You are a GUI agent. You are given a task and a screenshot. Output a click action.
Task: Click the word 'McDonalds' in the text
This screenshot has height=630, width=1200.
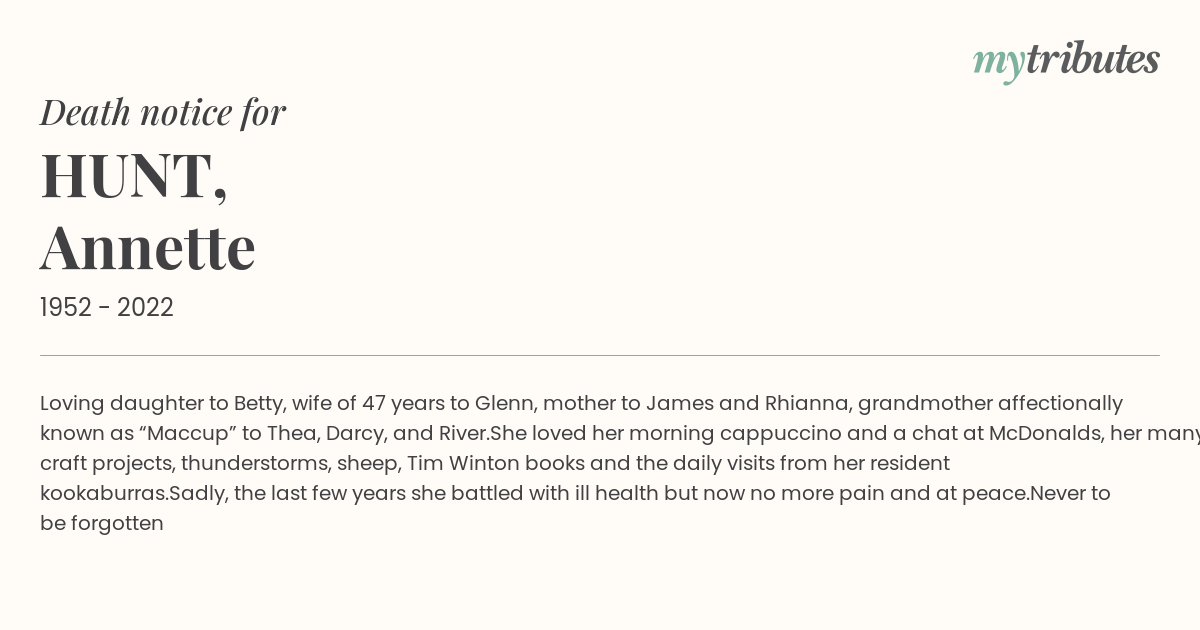(x=1044, y=433)
